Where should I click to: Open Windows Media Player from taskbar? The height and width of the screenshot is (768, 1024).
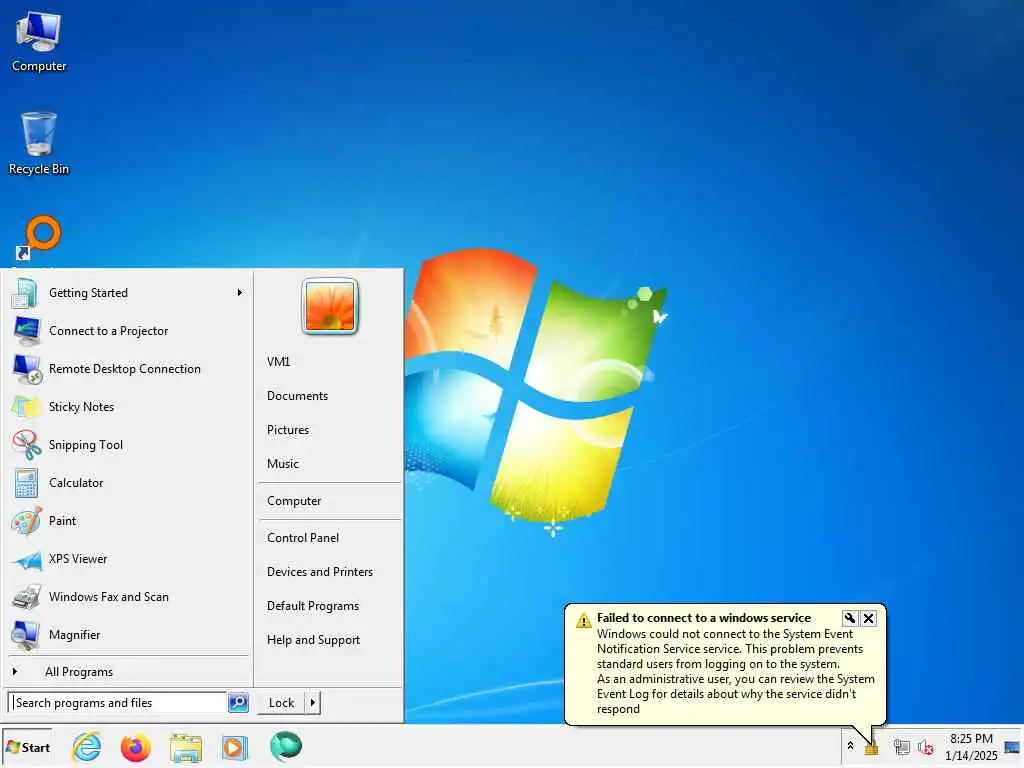(234, 748)
